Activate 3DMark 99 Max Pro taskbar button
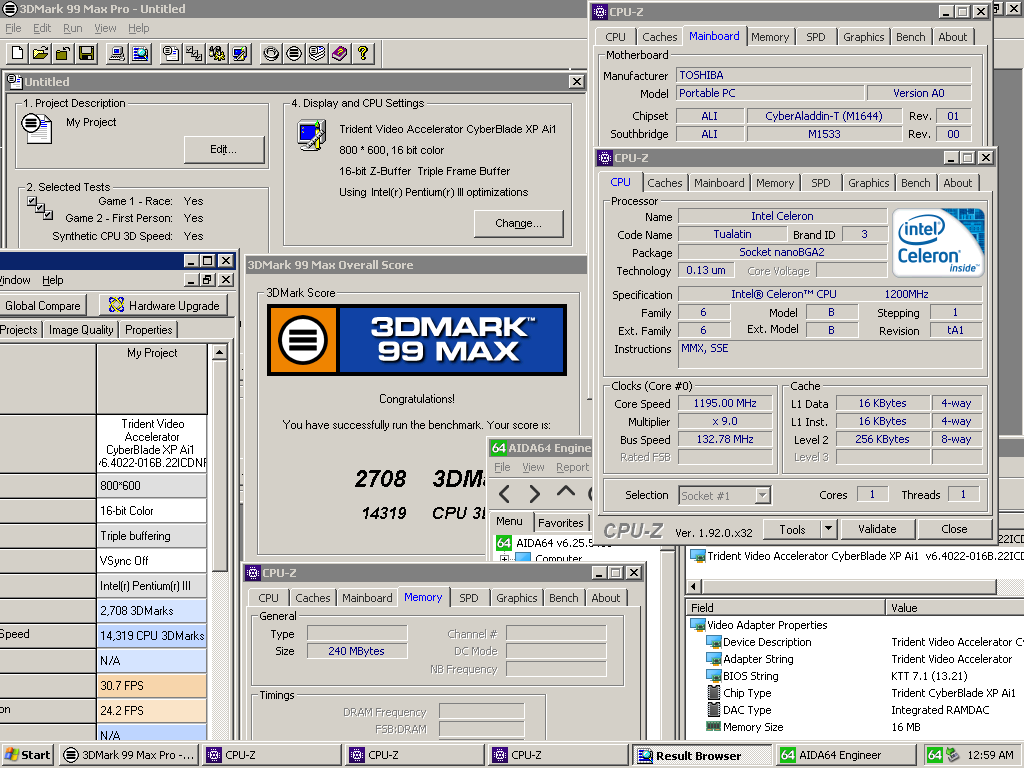 (130, 755)
